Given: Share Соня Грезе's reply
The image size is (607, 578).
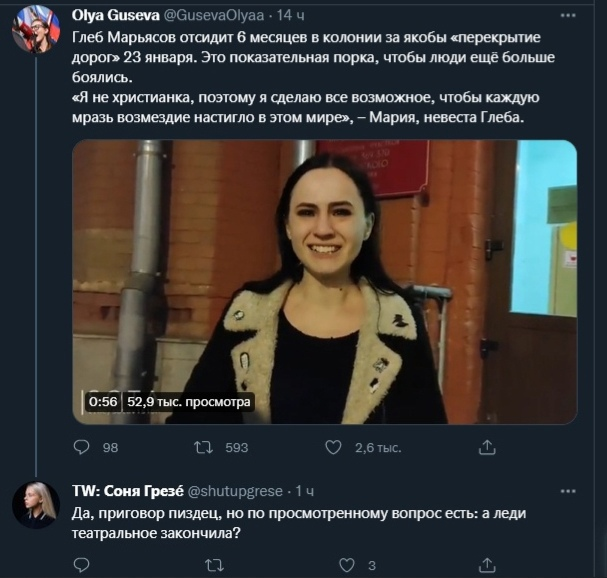Looking at the screenshot, I should [488, 565].
